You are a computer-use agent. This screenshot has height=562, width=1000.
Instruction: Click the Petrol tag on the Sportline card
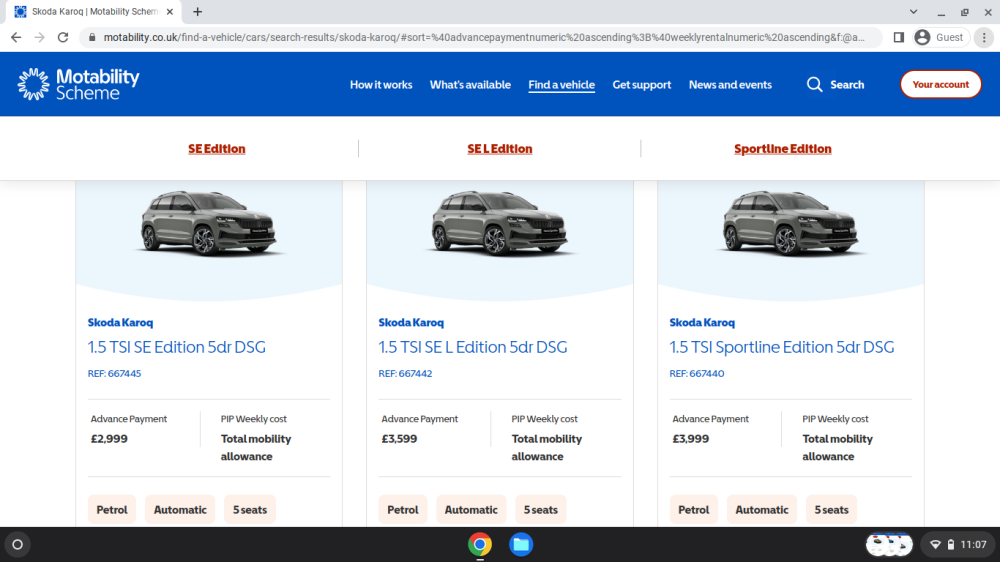coord(693,510)
